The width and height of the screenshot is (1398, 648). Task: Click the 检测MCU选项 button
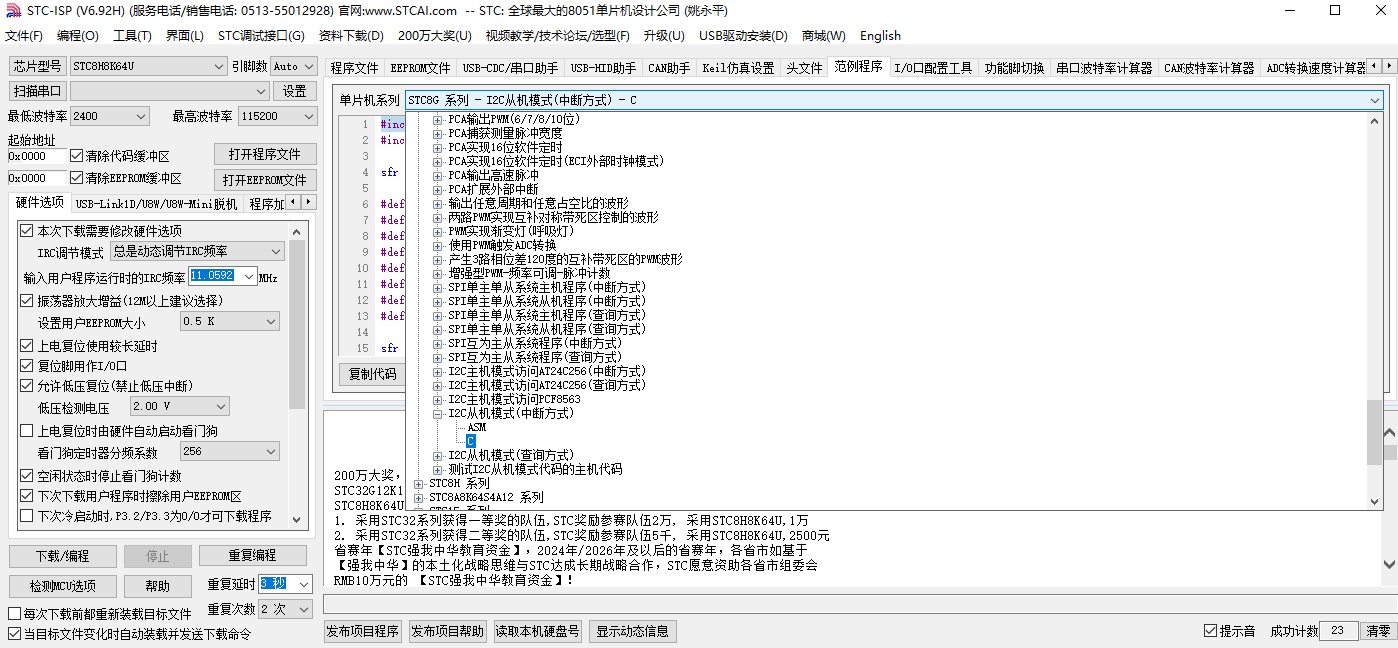(62, 586)
